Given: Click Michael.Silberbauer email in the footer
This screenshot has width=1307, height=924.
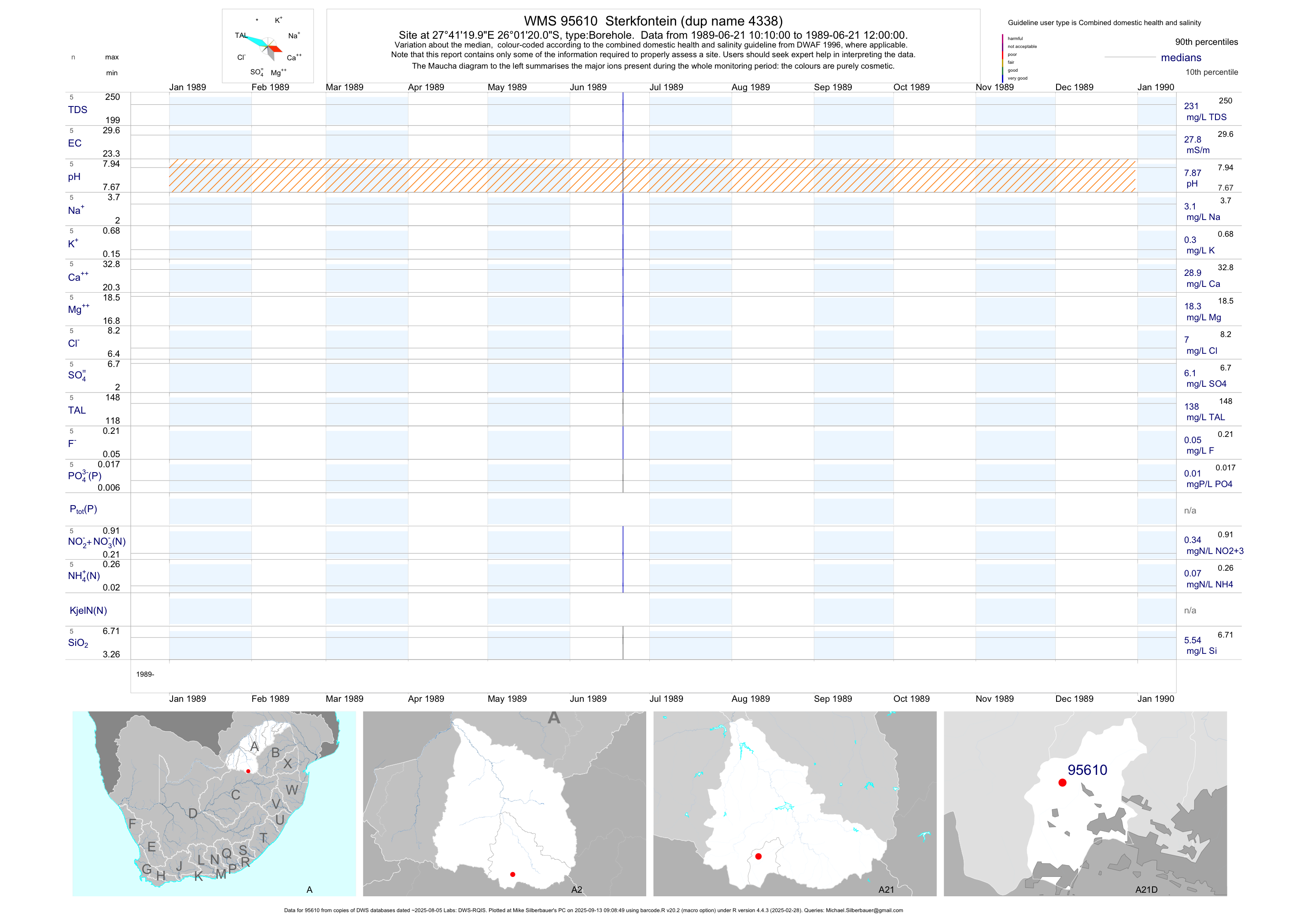Looking at the screenshot, I should 864,910.
